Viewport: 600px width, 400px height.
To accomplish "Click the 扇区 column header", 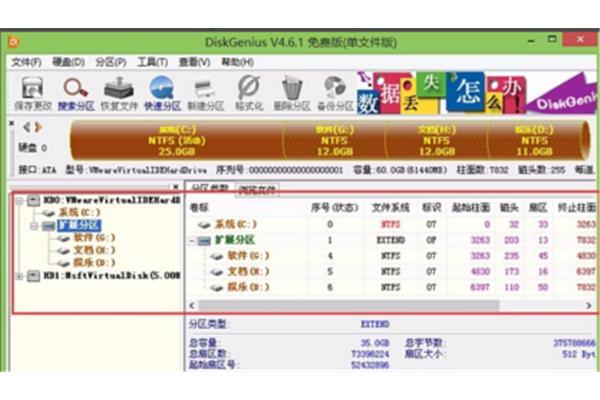I will [x=538, y=208].
